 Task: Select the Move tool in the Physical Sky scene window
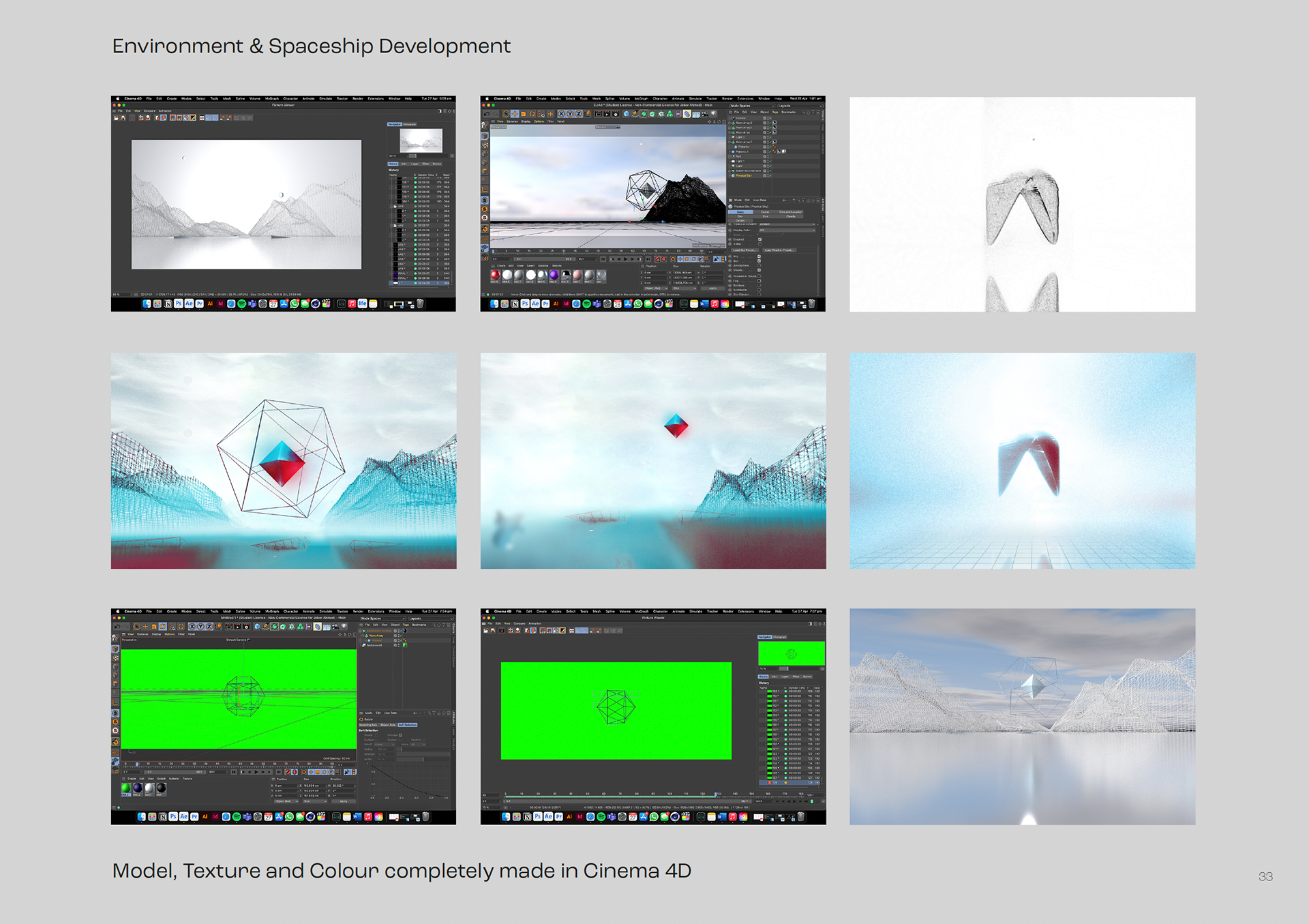pyautogui.click(x=515, y=114)
